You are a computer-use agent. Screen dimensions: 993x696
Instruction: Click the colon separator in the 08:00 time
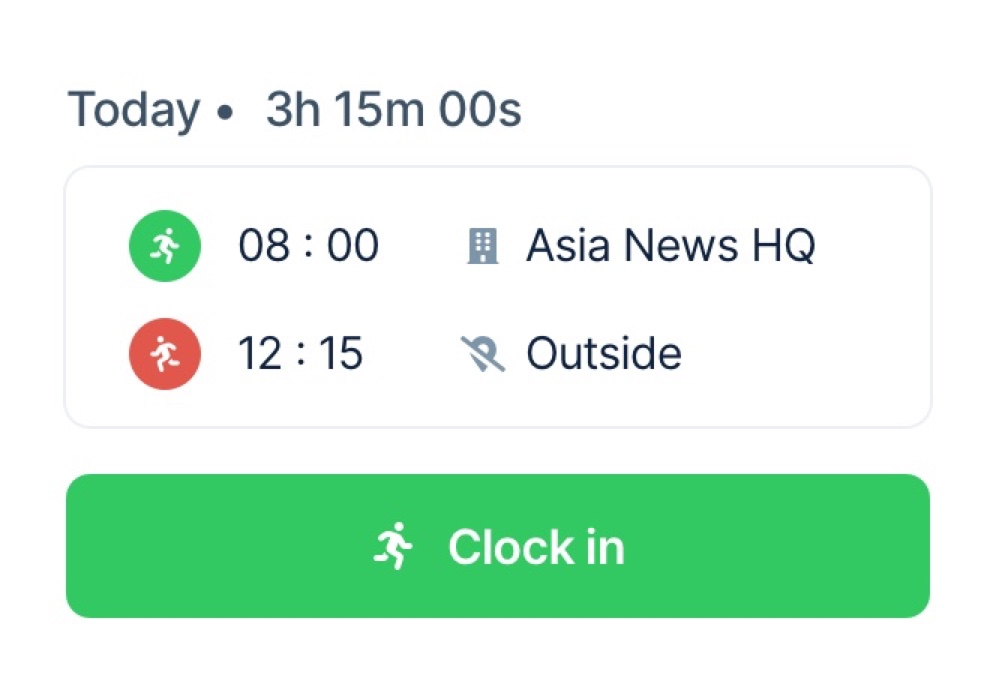click(306, 245)
